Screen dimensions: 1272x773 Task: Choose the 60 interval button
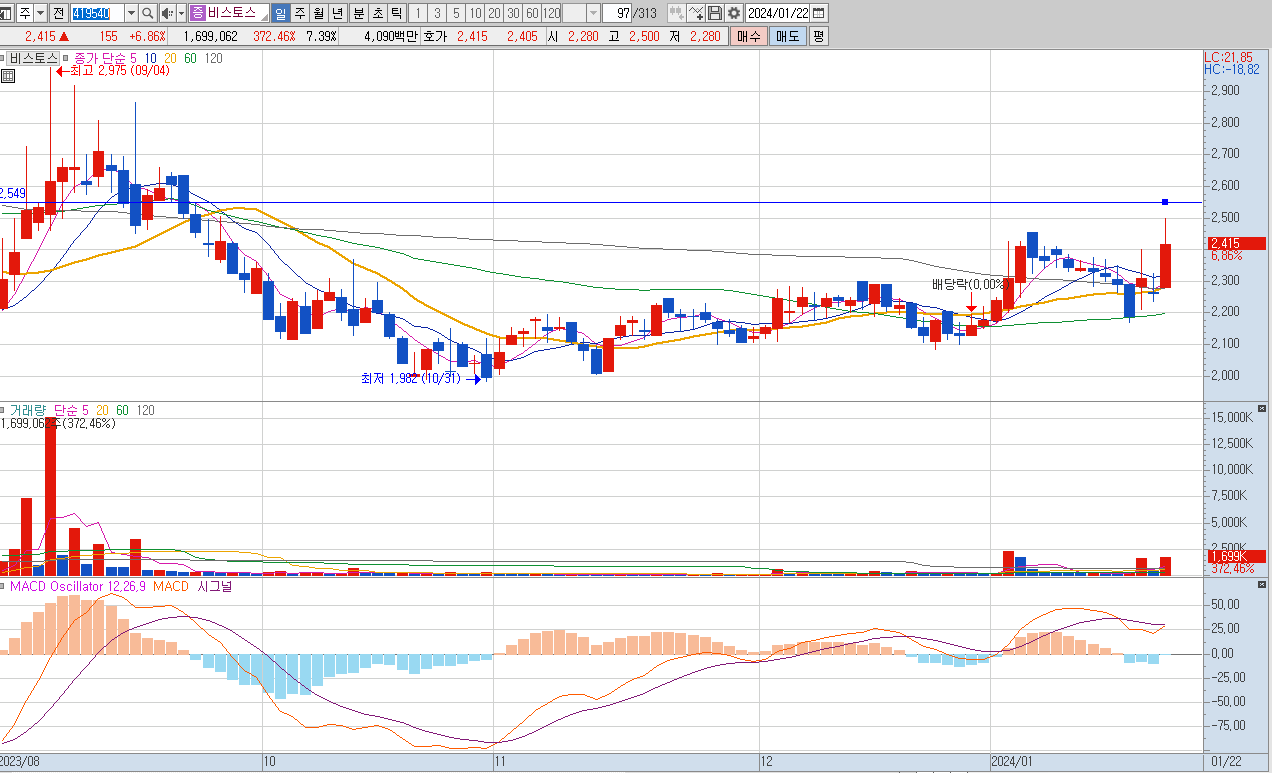pos(532,13)
